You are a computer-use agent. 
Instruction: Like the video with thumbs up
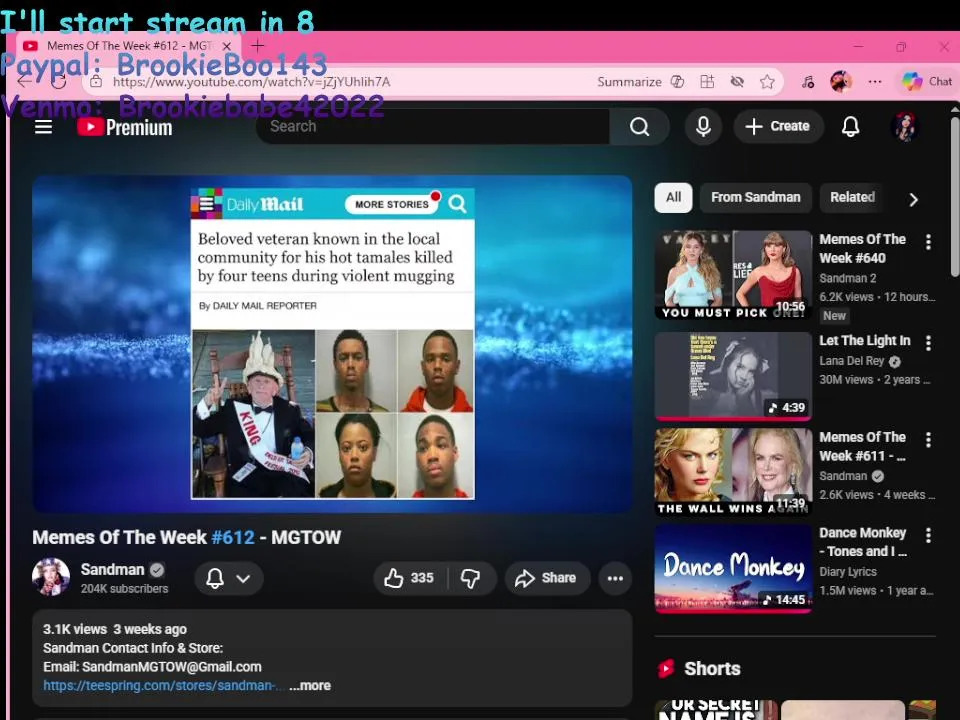tap(409, 578)
